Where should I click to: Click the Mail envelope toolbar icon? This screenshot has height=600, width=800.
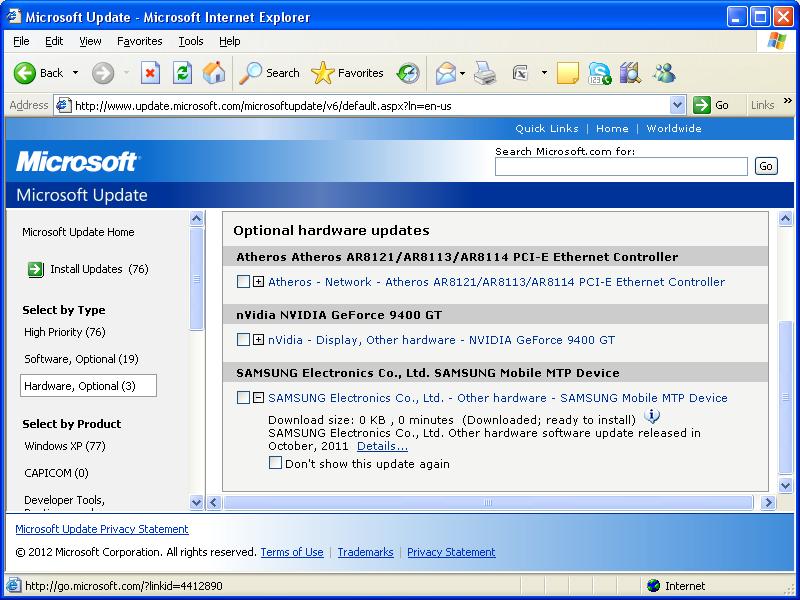tap(445, 73)
